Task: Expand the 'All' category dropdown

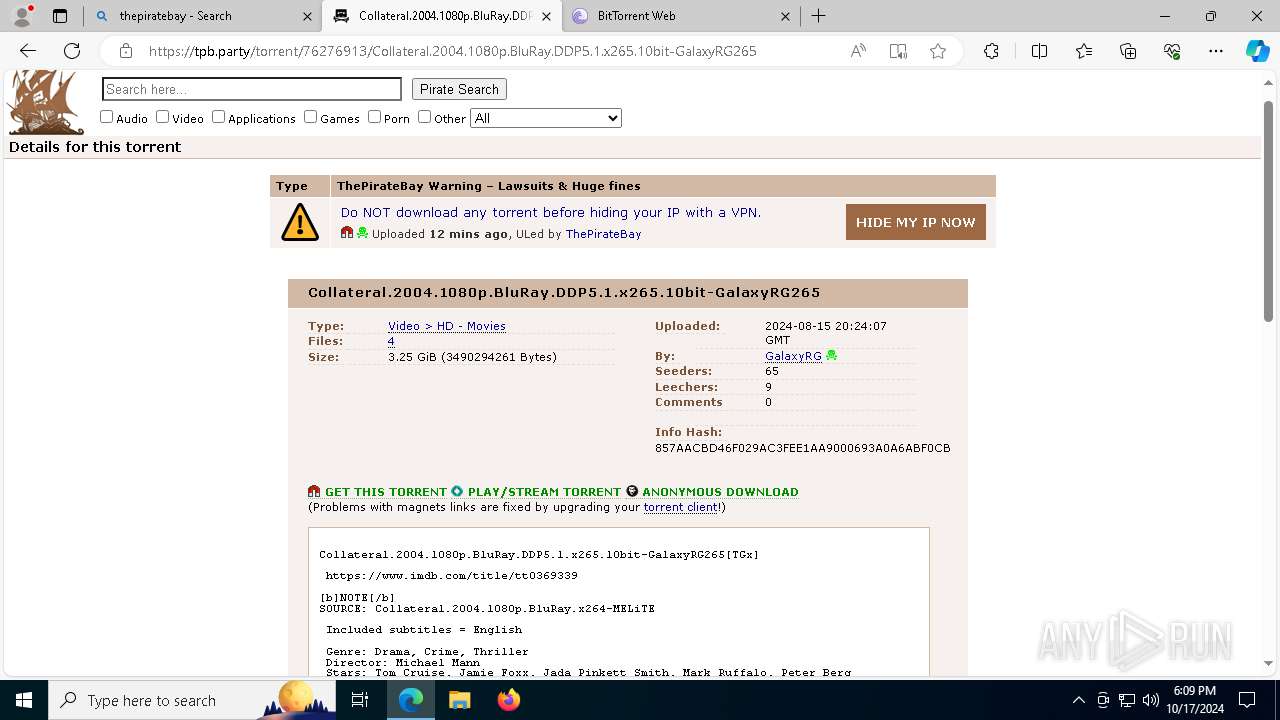Action: pos(546,118)
